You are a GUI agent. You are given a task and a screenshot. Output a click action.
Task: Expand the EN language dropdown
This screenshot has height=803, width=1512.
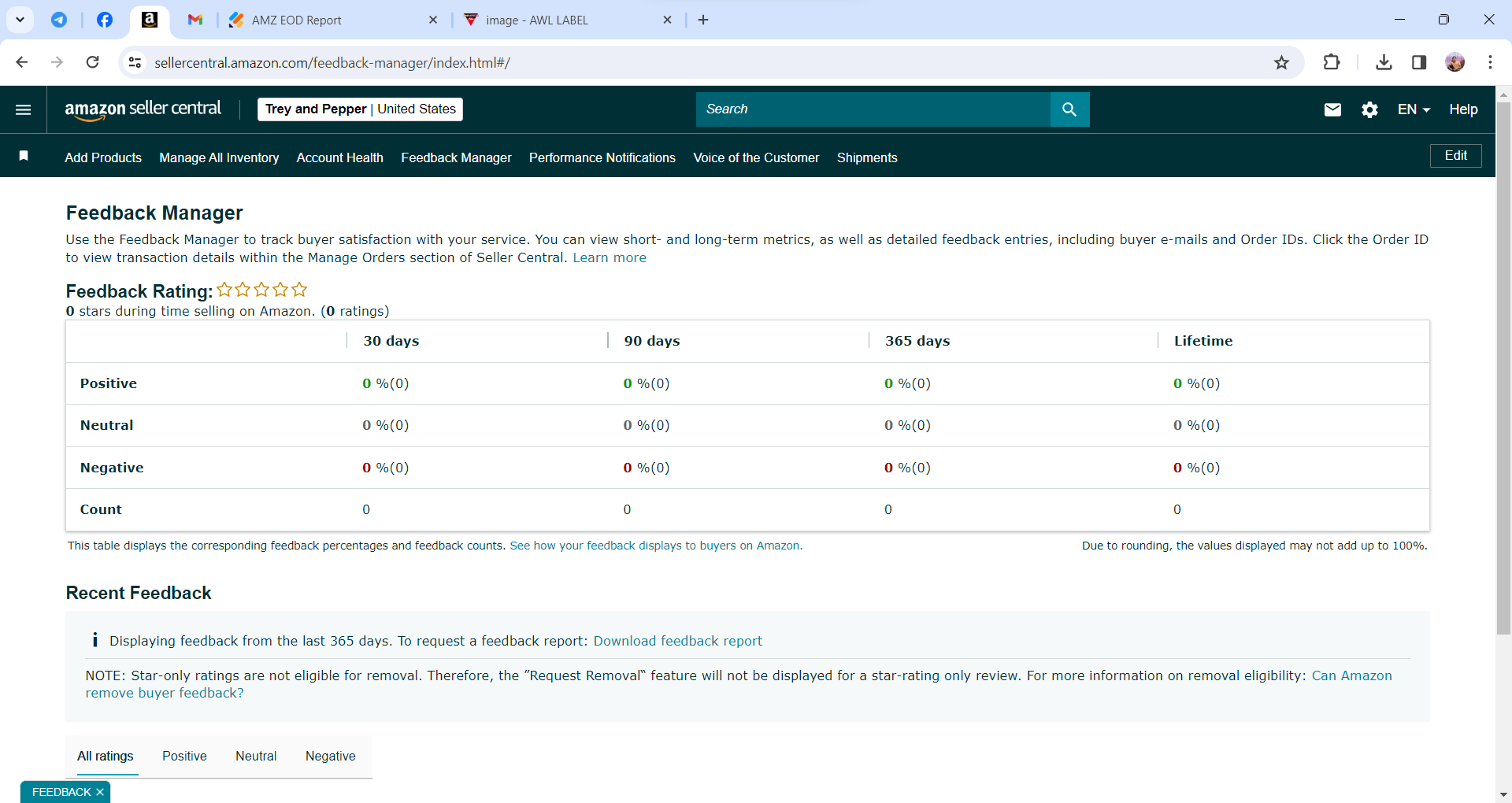1414,109
